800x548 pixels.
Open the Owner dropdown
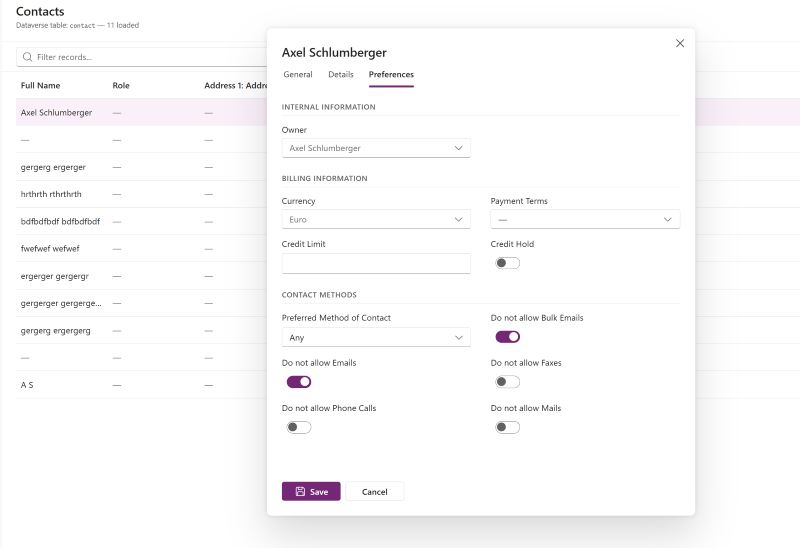tap(376, 148)
